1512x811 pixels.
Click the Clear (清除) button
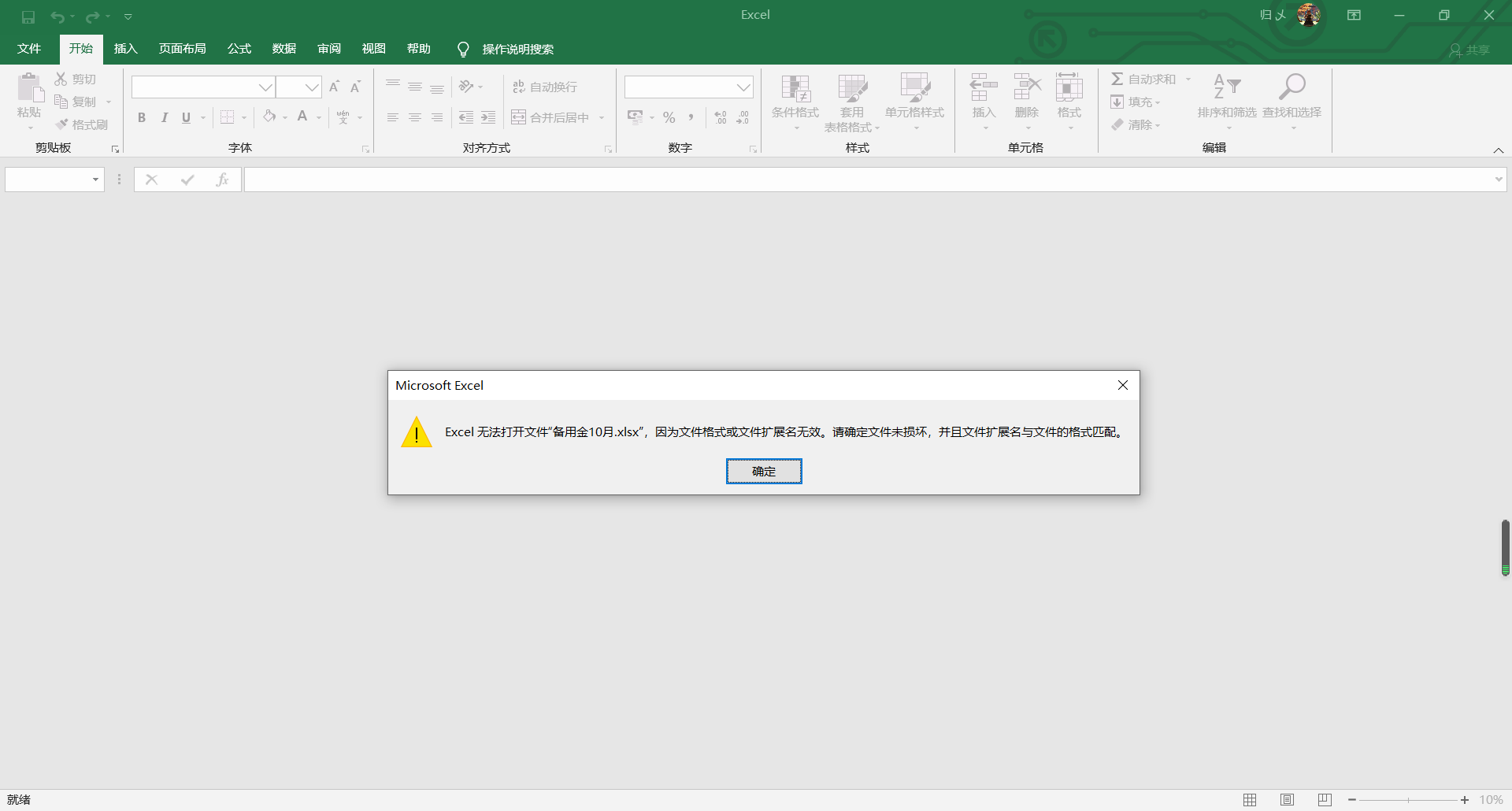click(1136, 124)
